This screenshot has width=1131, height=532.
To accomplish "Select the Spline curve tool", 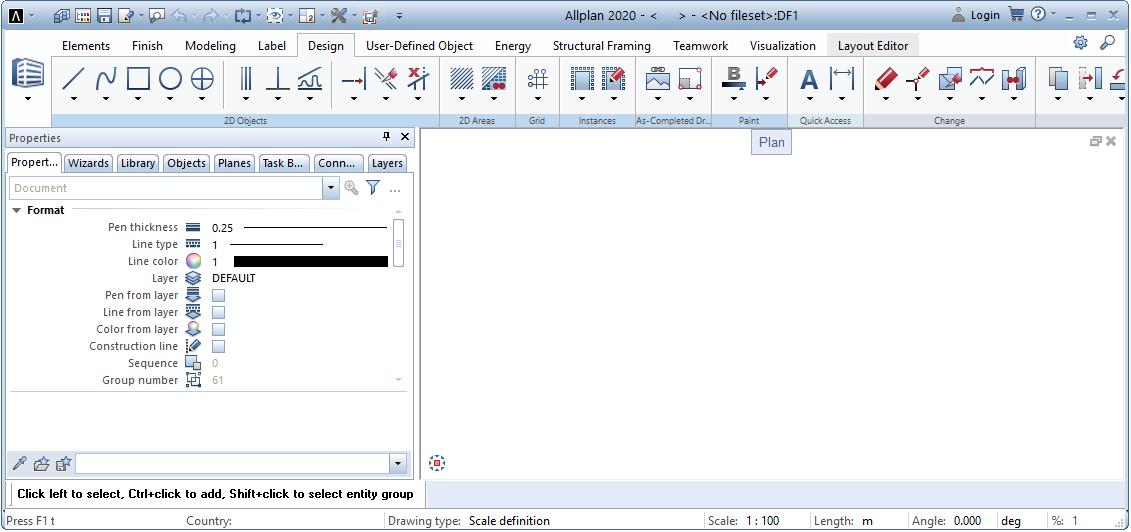I will click(x=105, y=79).
